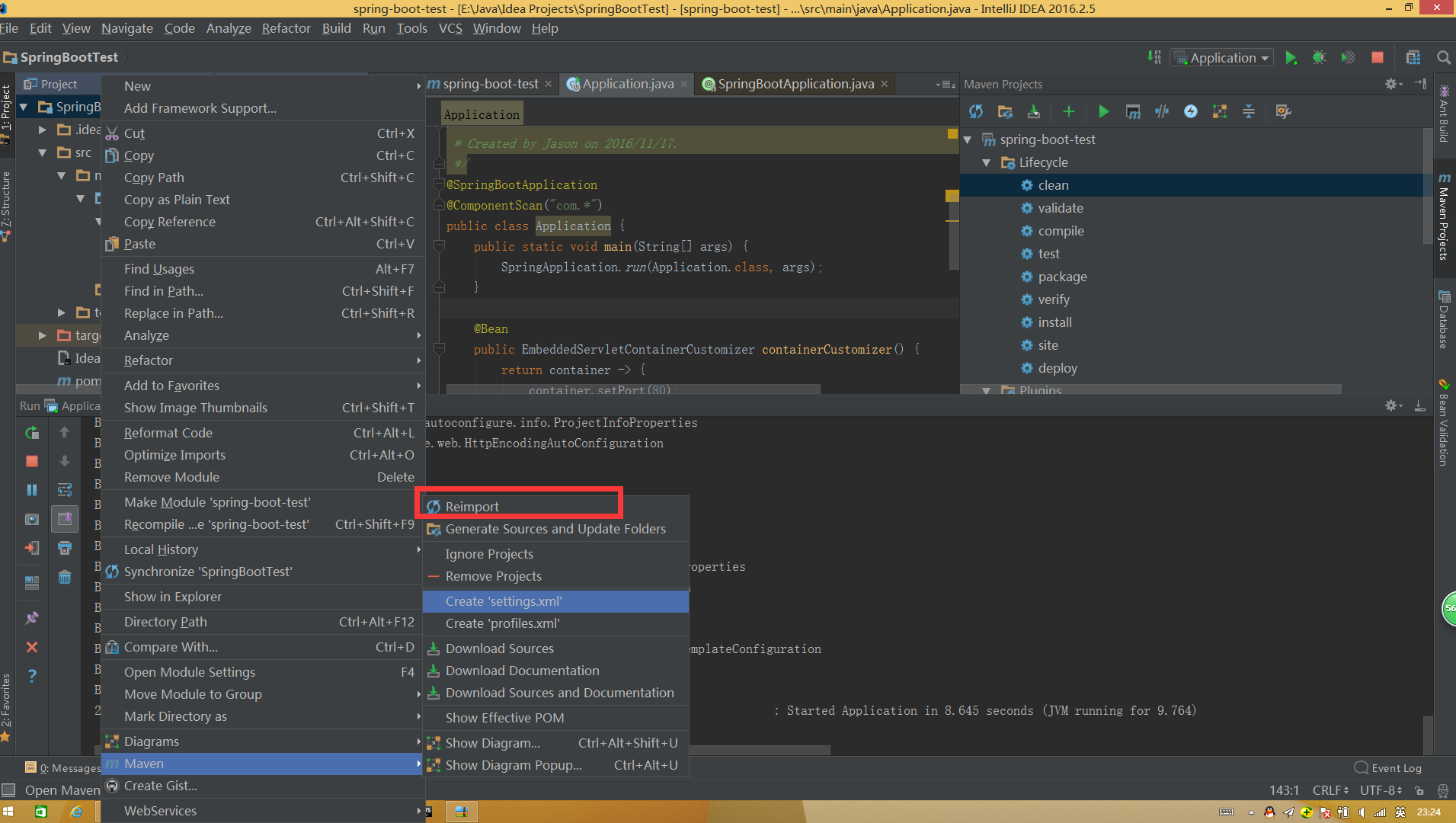Screen dimensions: 1456x823
Task: Open Maven Projects gear settings dropdown
Action: [x=1393, y=84]
